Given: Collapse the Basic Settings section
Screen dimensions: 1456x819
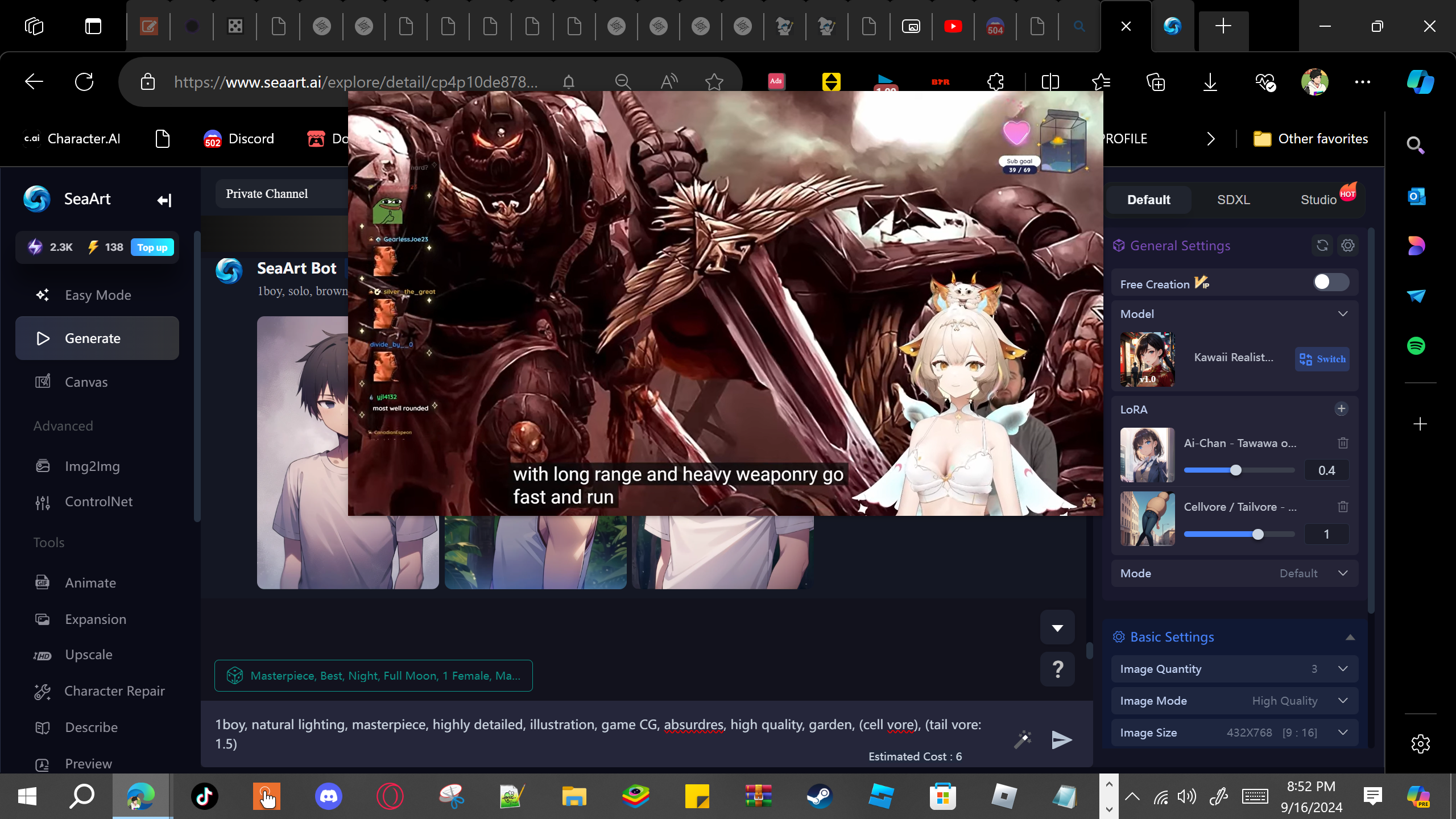Looking at the screenshot, I should tap(1350, 637).
